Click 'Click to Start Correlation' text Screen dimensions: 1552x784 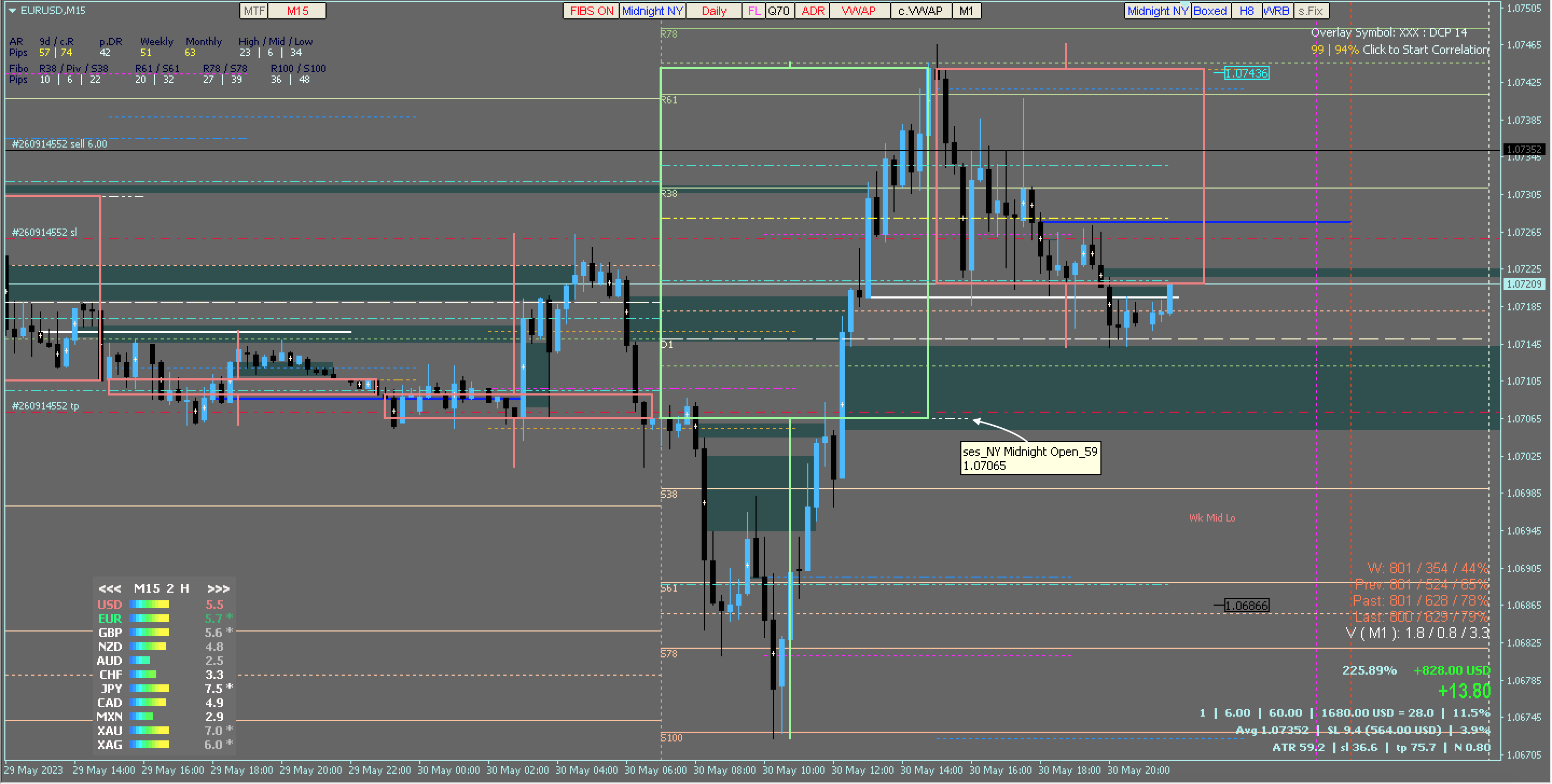point(1425,50)
